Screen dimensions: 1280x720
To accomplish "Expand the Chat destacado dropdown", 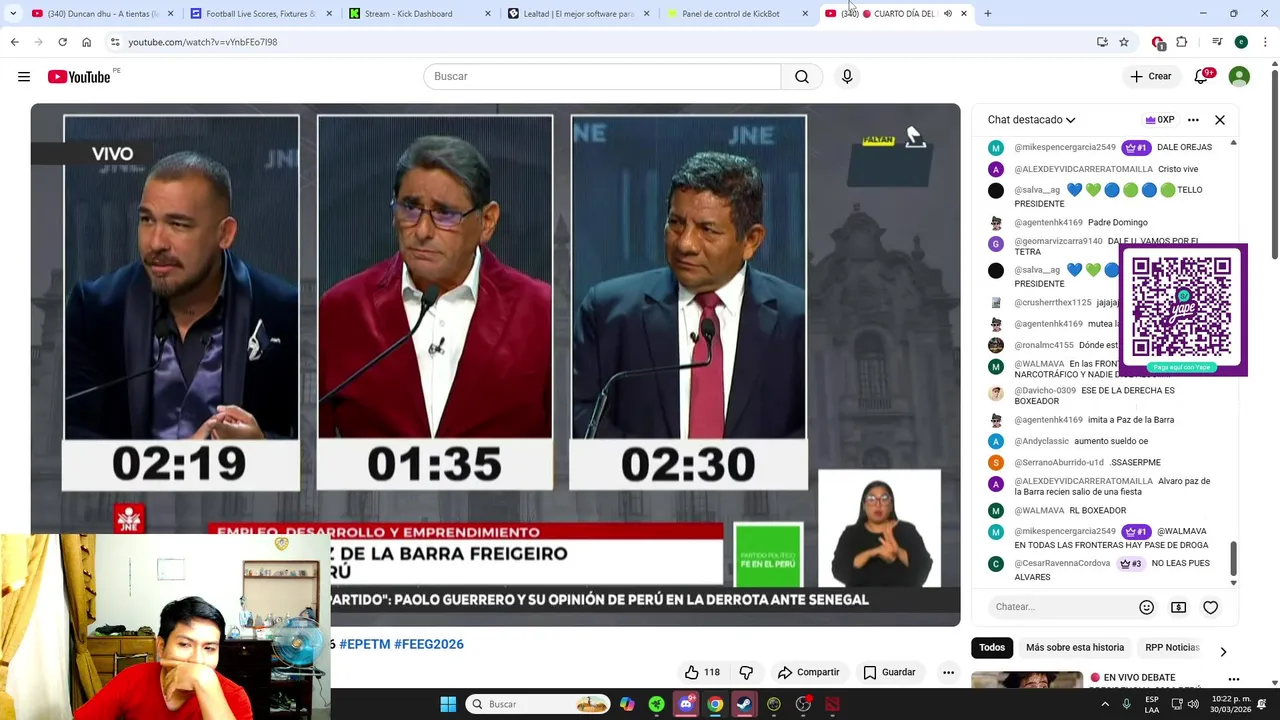I will point(1031,120).
